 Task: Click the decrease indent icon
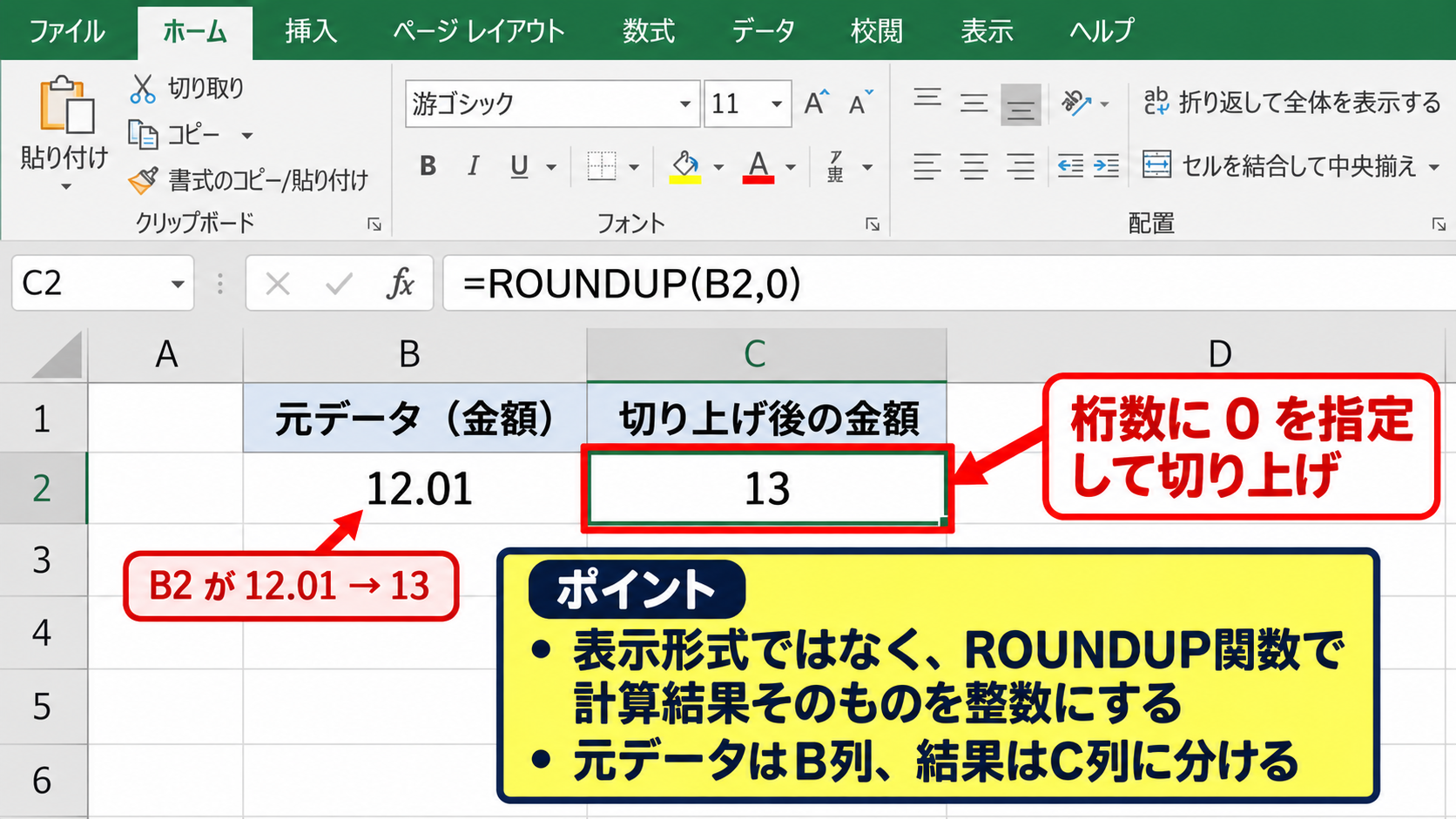tap(1070, 165)
